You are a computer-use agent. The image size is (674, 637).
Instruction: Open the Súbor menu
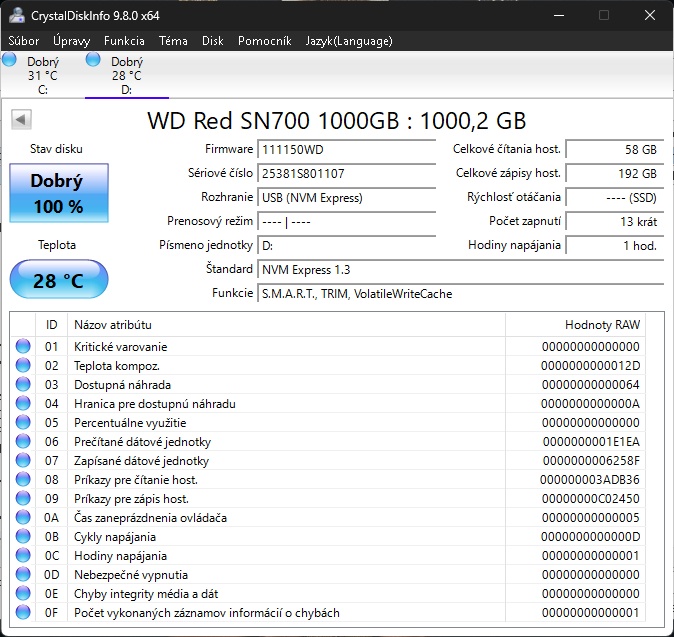tap(24, 41)
